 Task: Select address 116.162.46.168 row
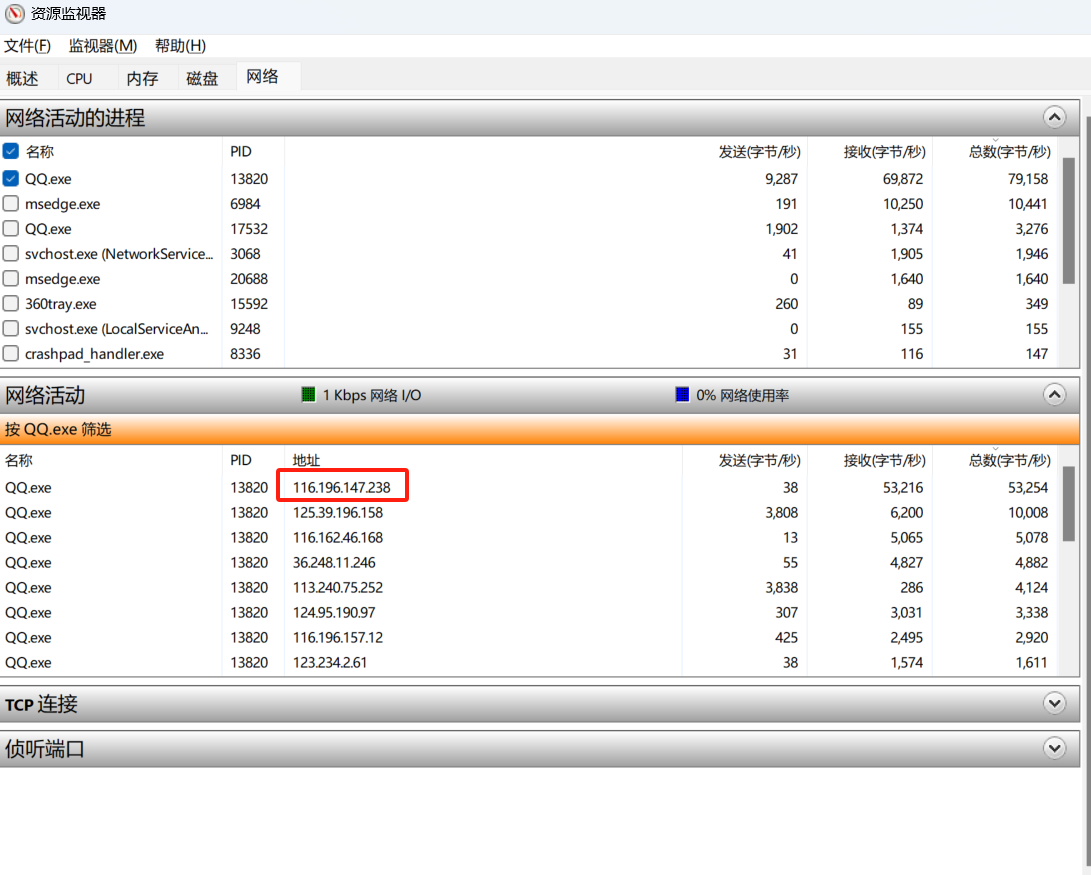pos(529,537)
